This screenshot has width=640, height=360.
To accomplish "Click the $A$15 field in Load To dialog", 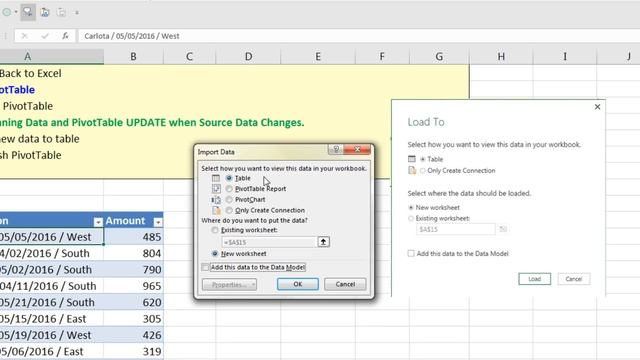I will coord(456,229).
